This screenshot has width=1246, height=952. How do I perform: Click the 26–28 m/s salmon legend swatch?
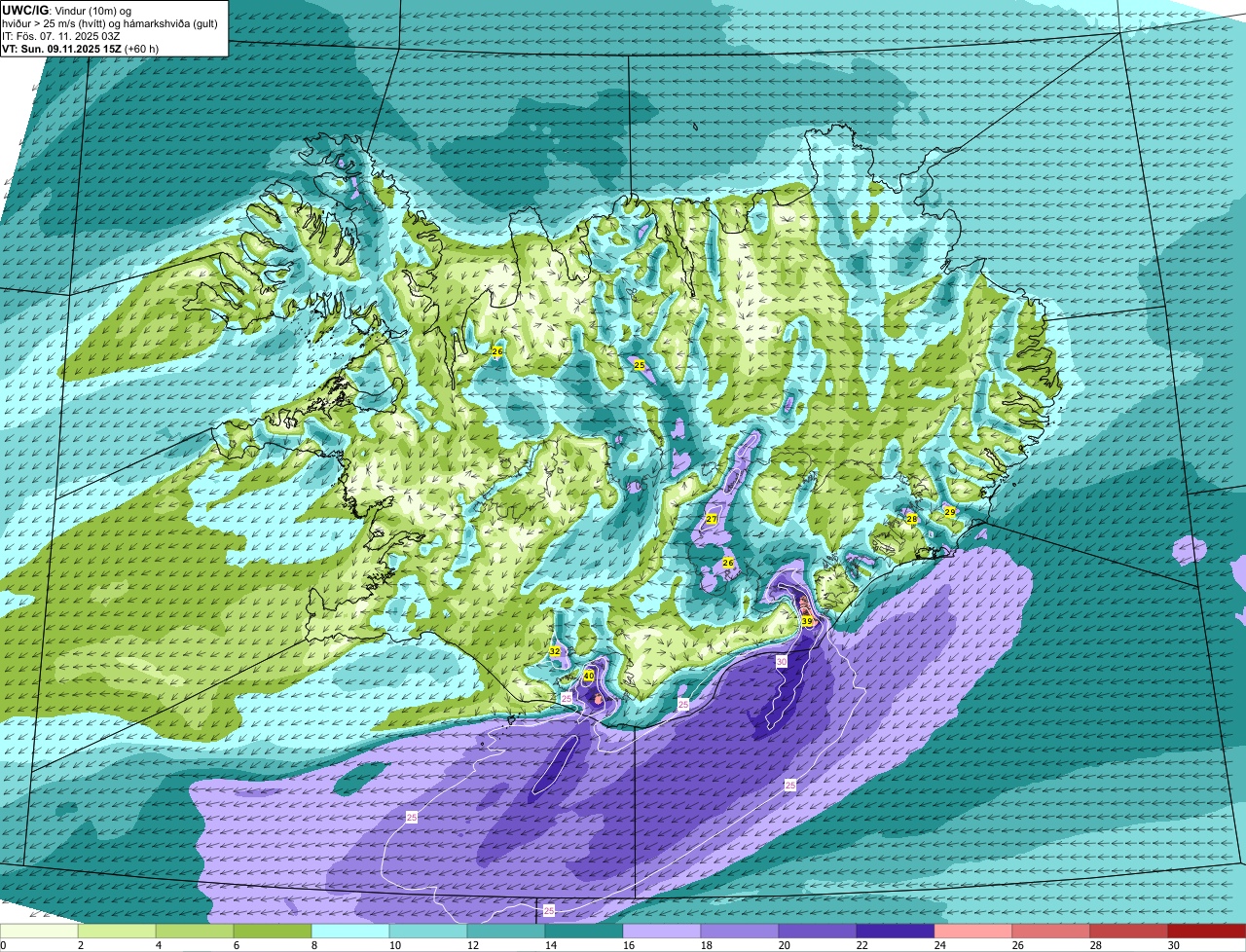(x=1051, y=931)
